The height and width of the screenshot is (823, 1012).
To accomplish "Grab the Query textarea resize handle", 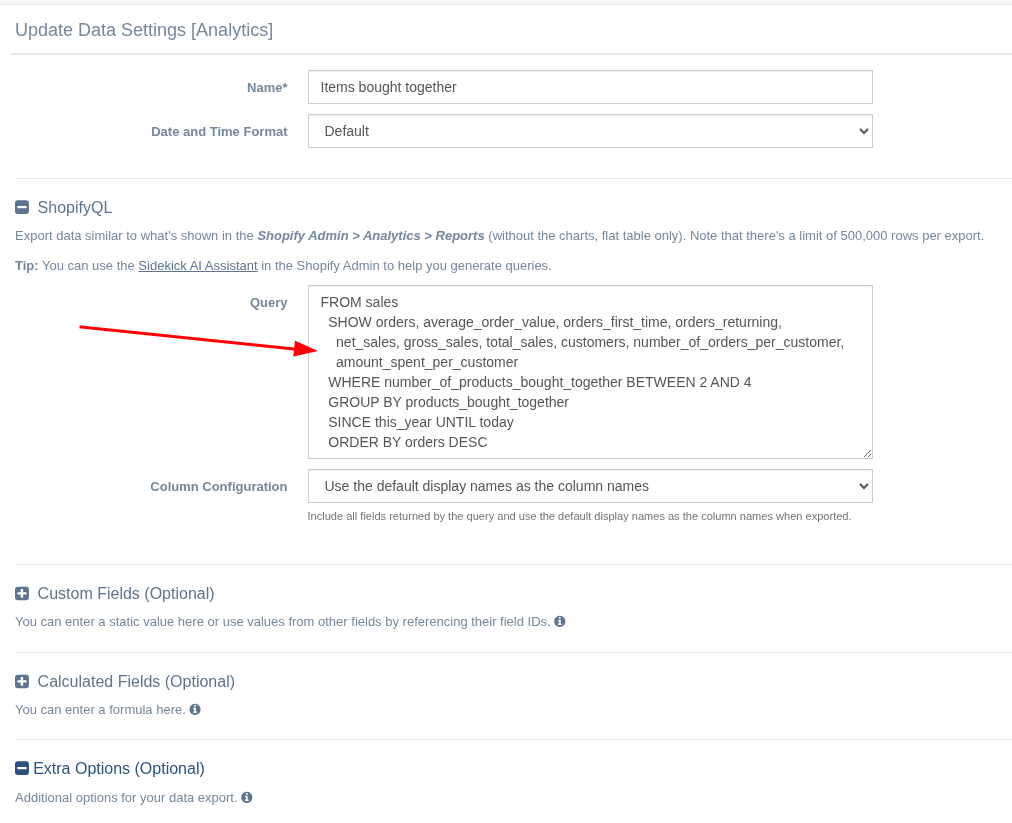I will tap(866, 452).
